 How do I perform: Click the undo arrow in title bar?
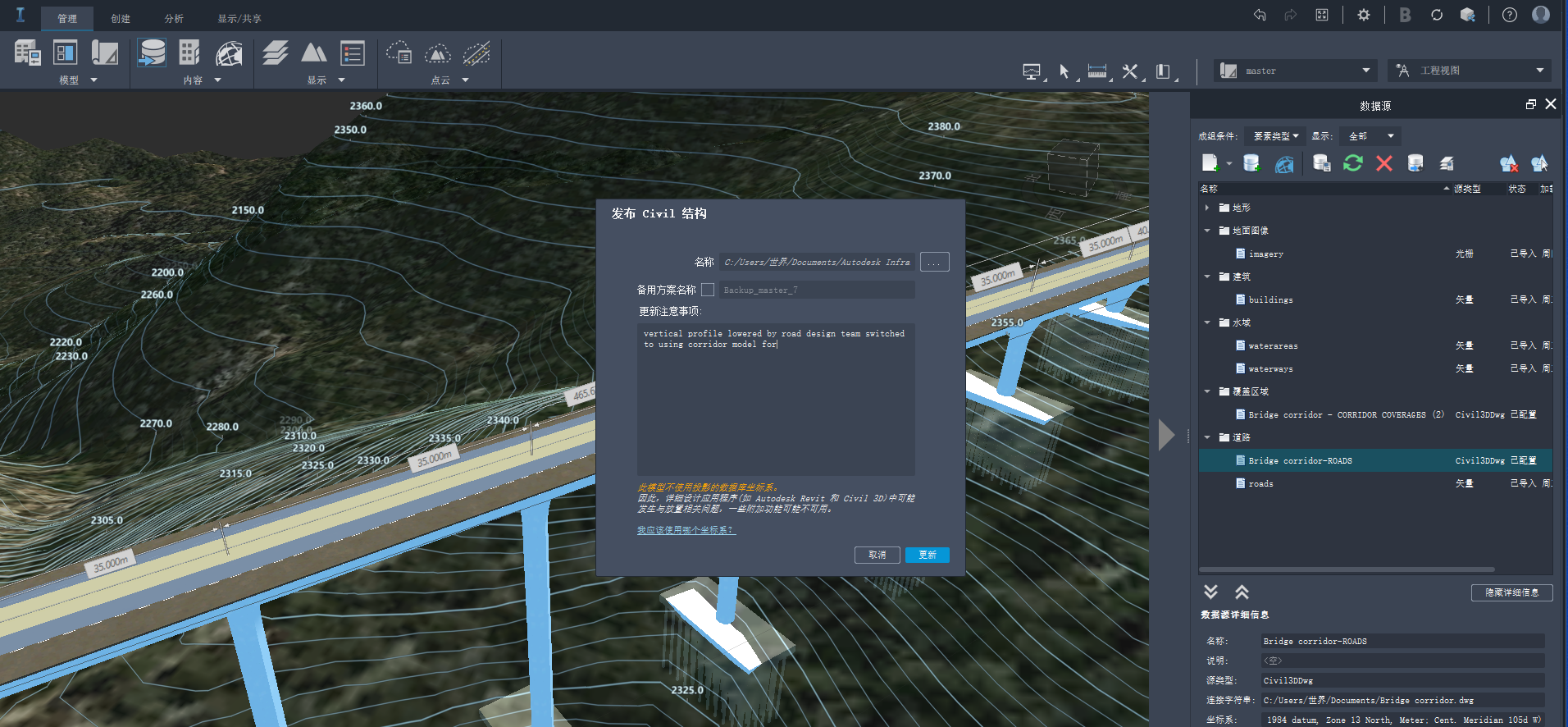[x=1260, y=15]
